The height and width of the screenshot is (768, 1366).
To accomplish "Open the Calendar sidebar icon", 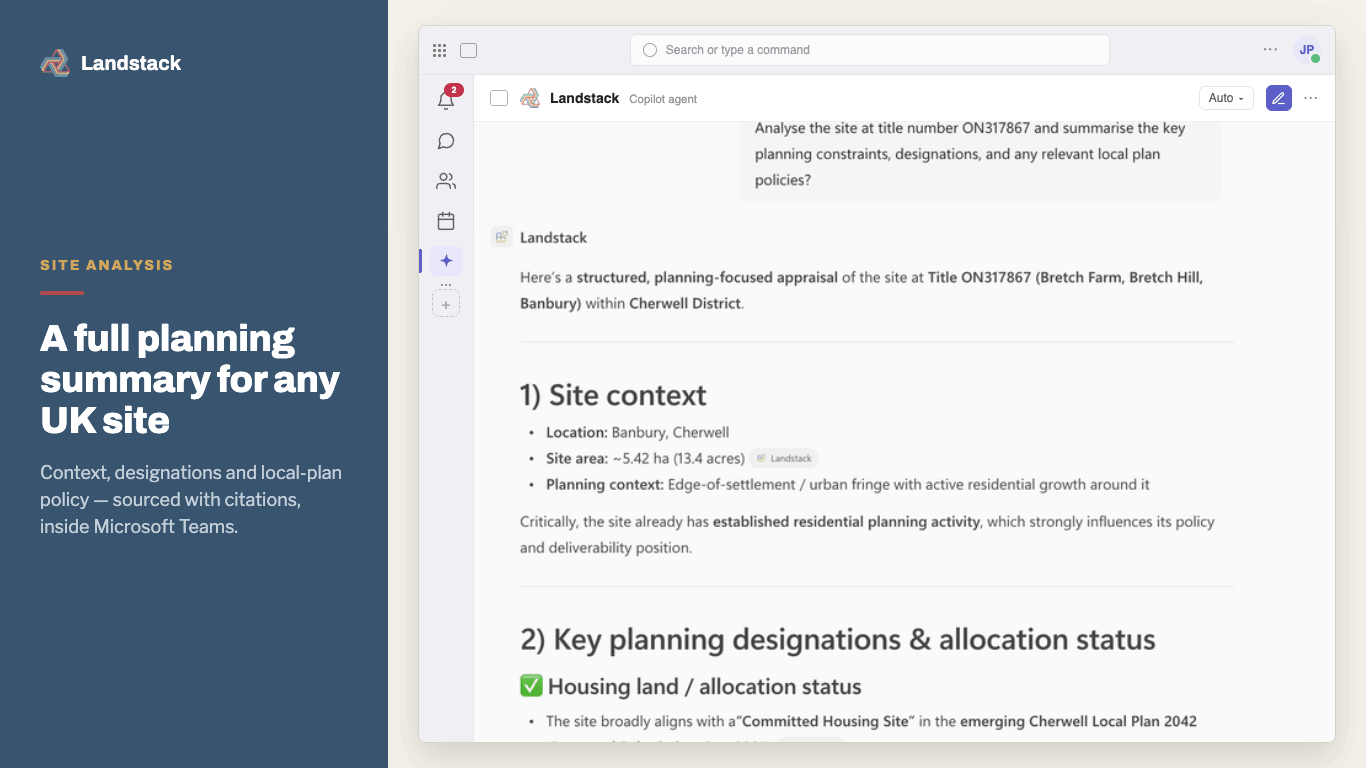I will pos(446,221).
